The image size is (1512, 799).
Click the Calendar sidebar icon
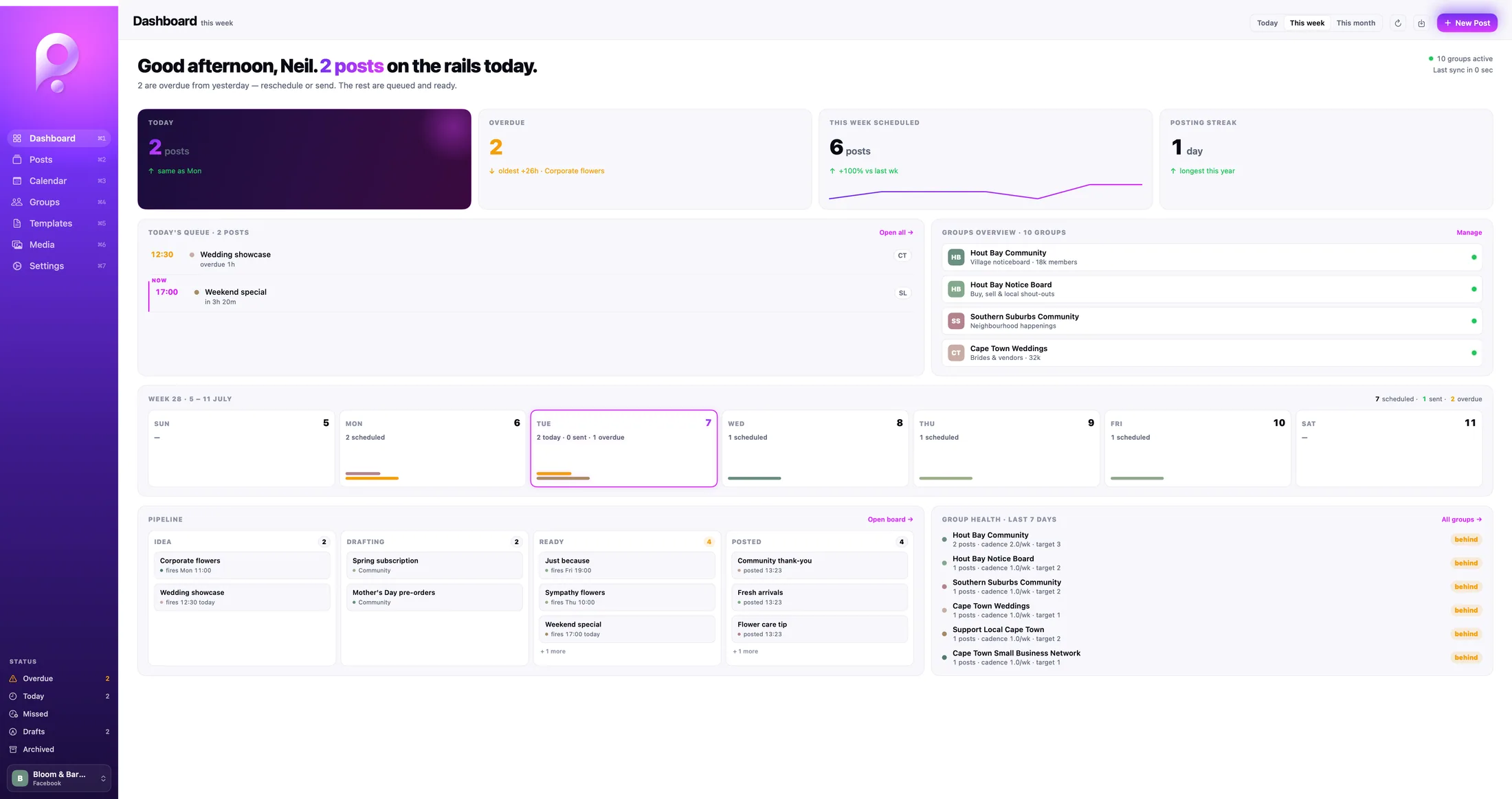click(17, 181)
